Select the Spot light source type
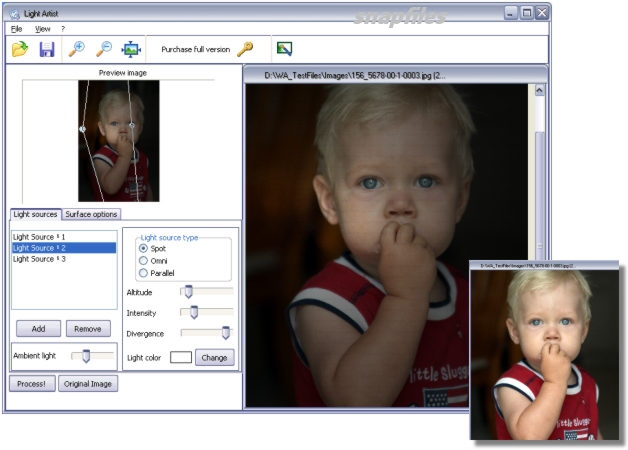 point(144,248)
